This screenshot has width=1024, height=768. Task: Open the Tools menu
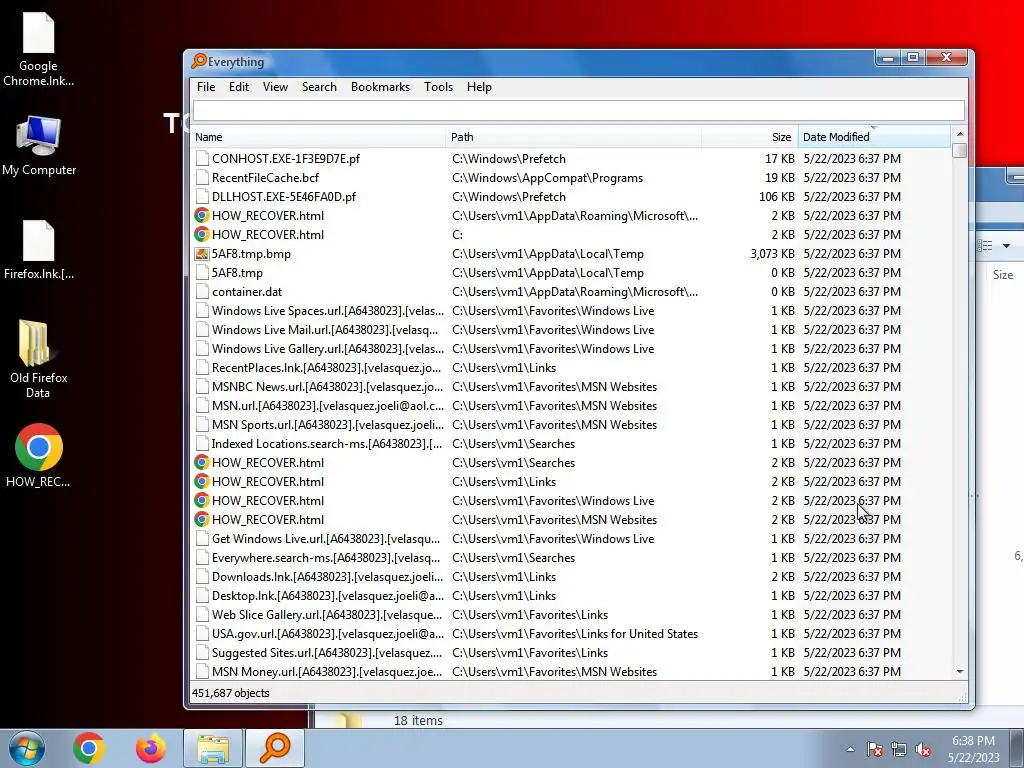438,87
